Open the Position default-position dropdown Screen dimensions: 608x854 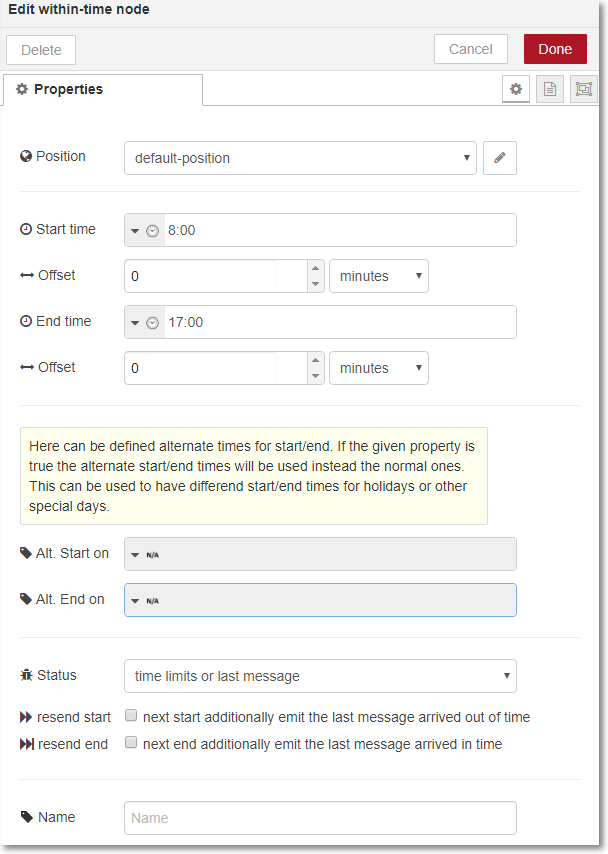coord(300,158)
